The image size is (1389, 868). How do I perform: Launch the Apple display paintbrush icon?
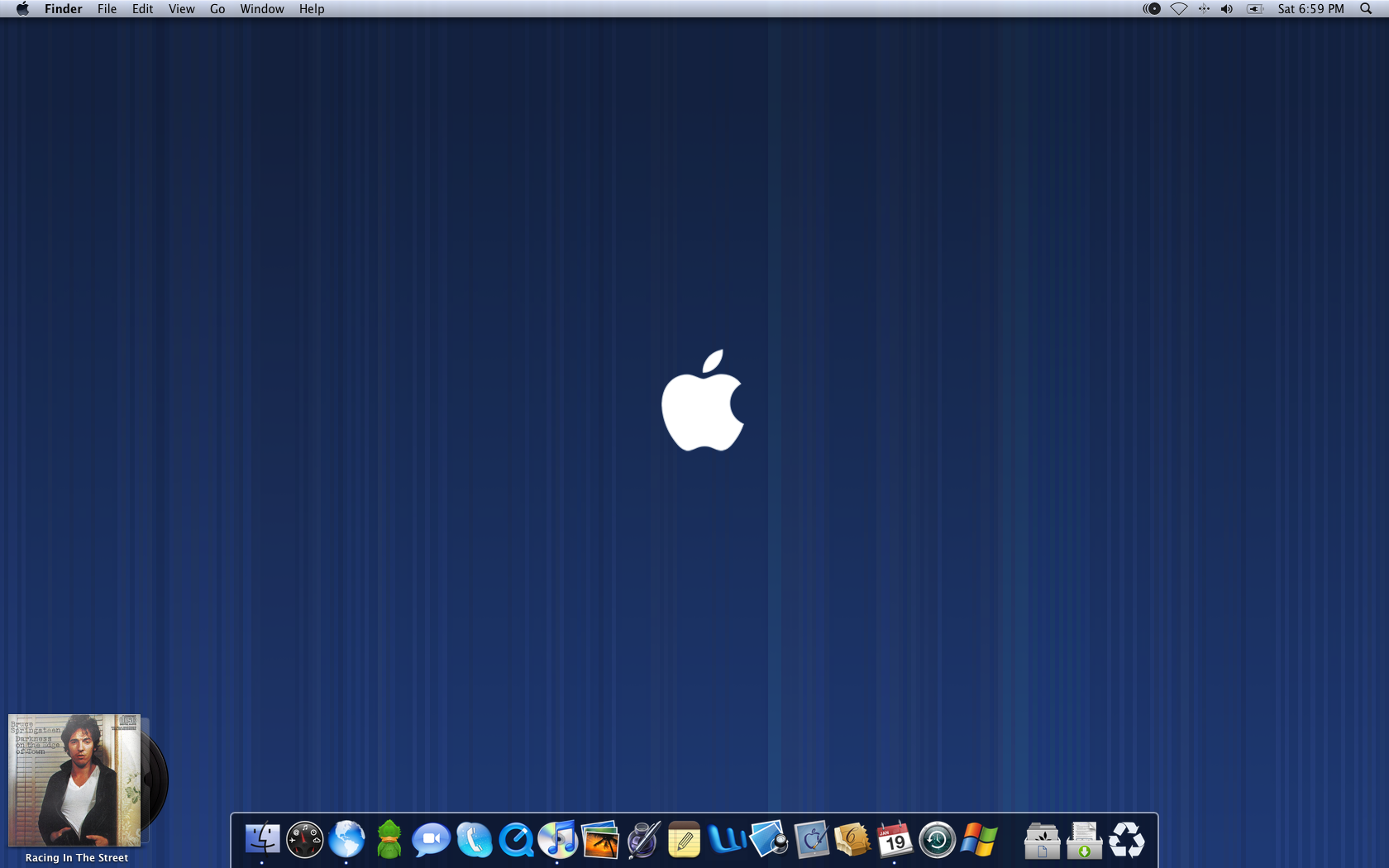click(x=811, y=840)
